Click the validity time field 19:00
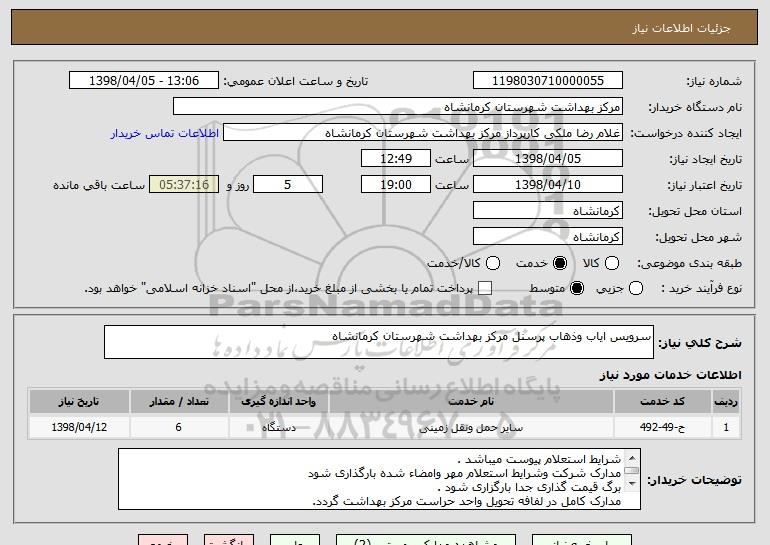 coord(396,185)
